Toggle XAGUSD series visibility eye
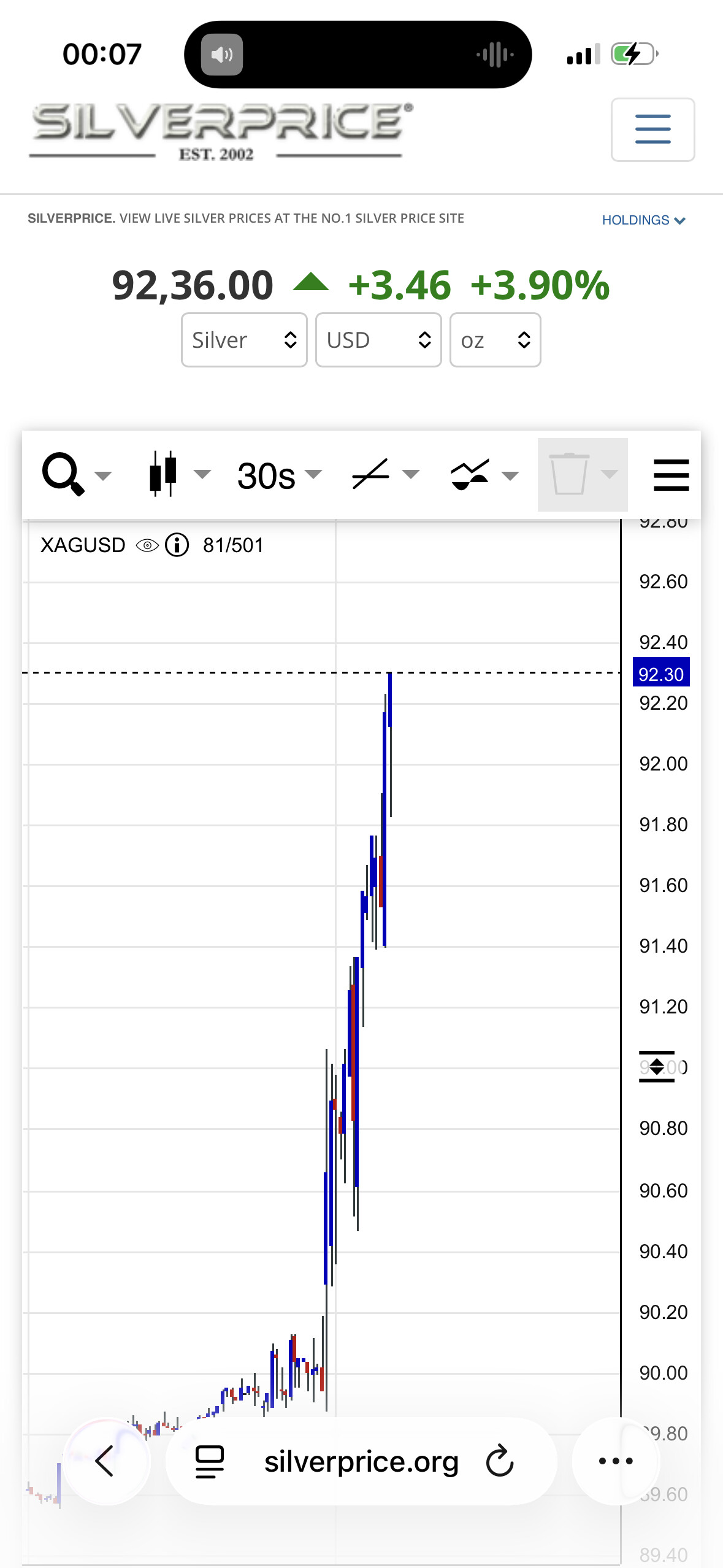 click(x=147, y=545)
